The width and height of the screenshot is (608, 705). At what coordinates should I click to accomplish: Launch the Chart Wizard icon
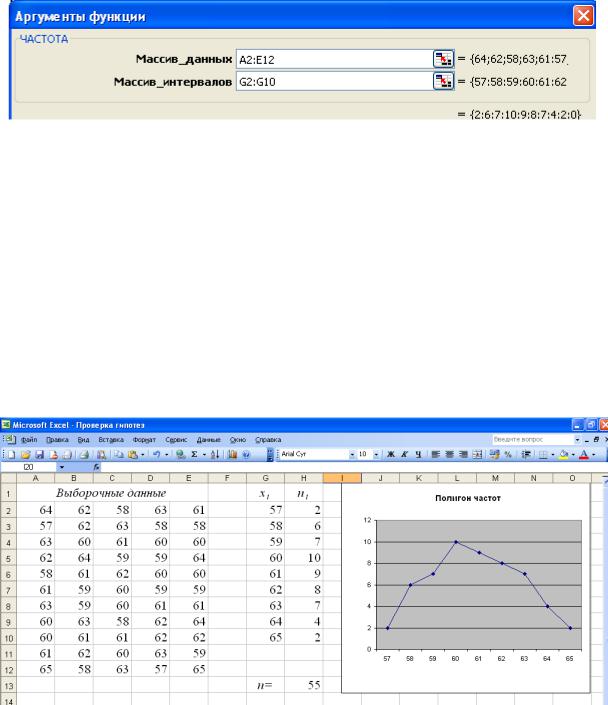coord(232,455)
